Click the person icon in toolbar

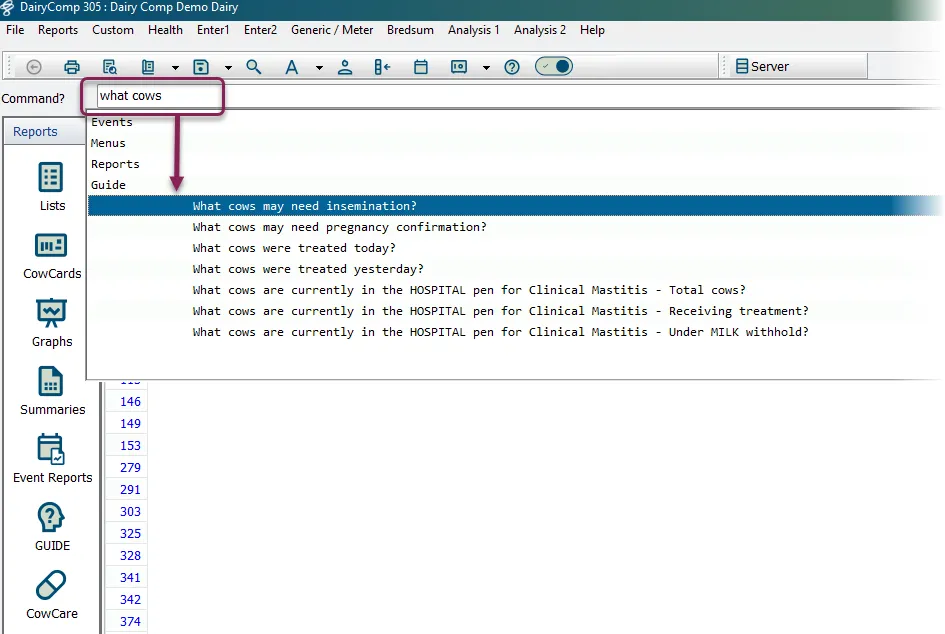[x=345, y=67]
